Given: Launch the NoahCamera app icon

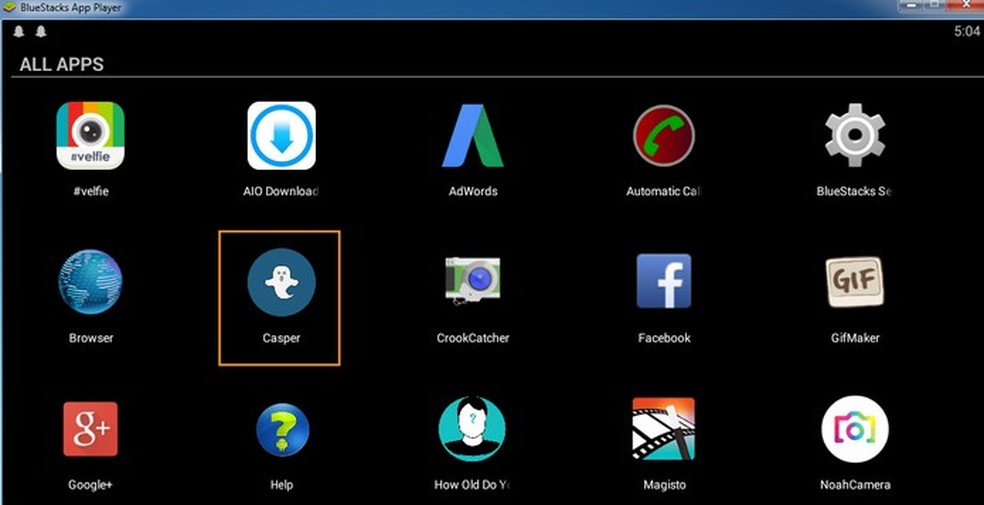Looking at the screenshot, I should click(x=855, y=429).
